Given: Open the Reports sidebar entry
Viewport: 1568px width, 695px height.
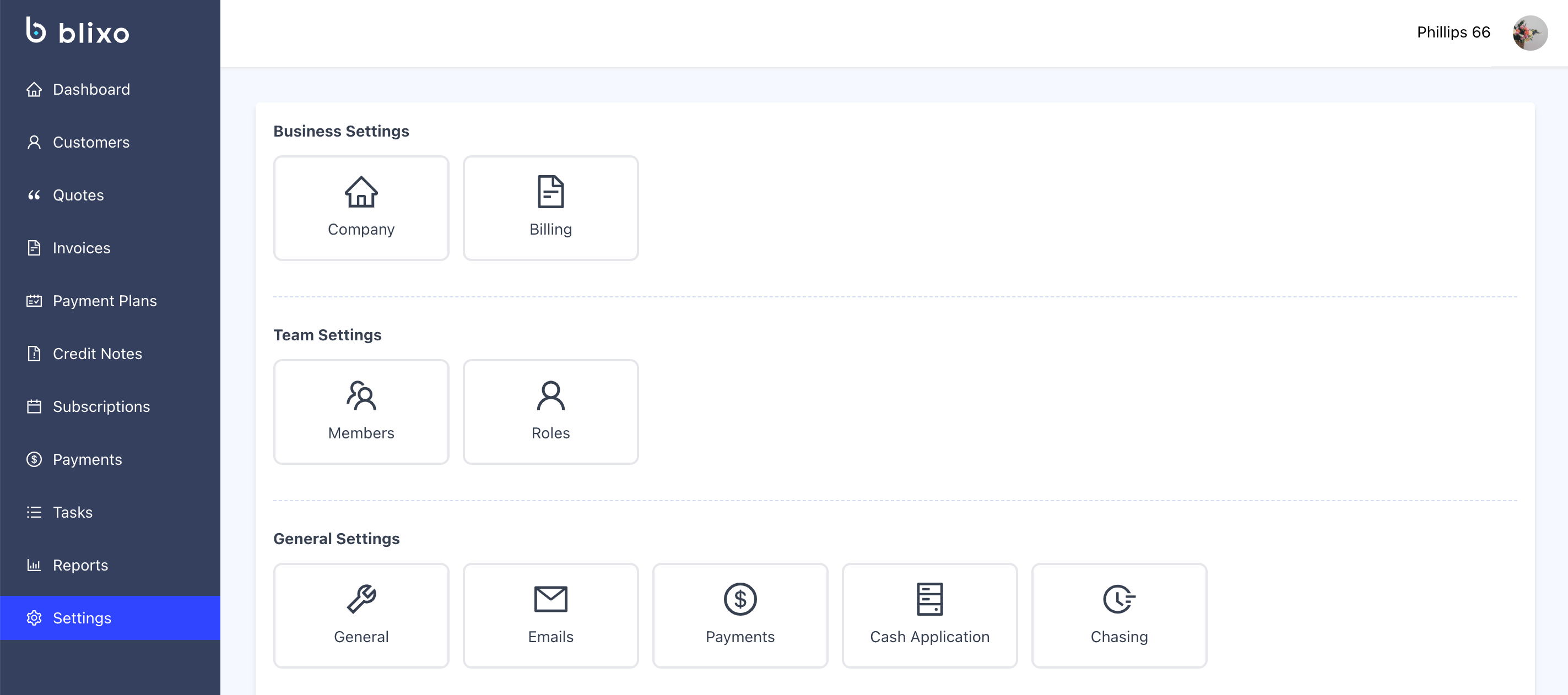Looking at the screenshot, I should tap(80, 566).
